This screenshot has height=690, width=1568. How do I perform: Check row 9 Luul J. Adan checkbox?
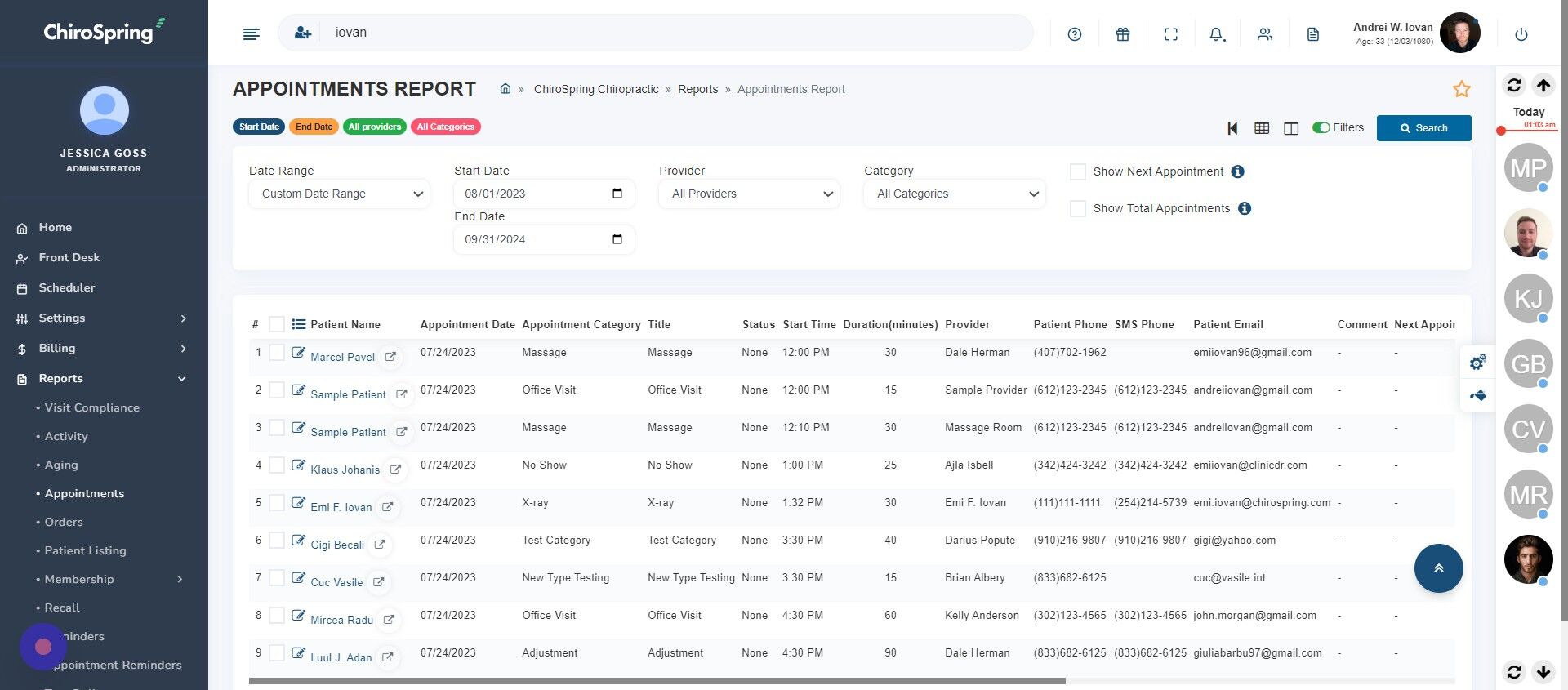[277, 653]
